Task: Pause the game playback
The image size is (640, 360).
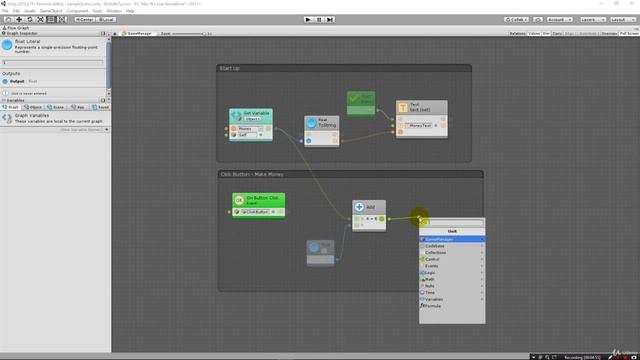Action: 319,20
